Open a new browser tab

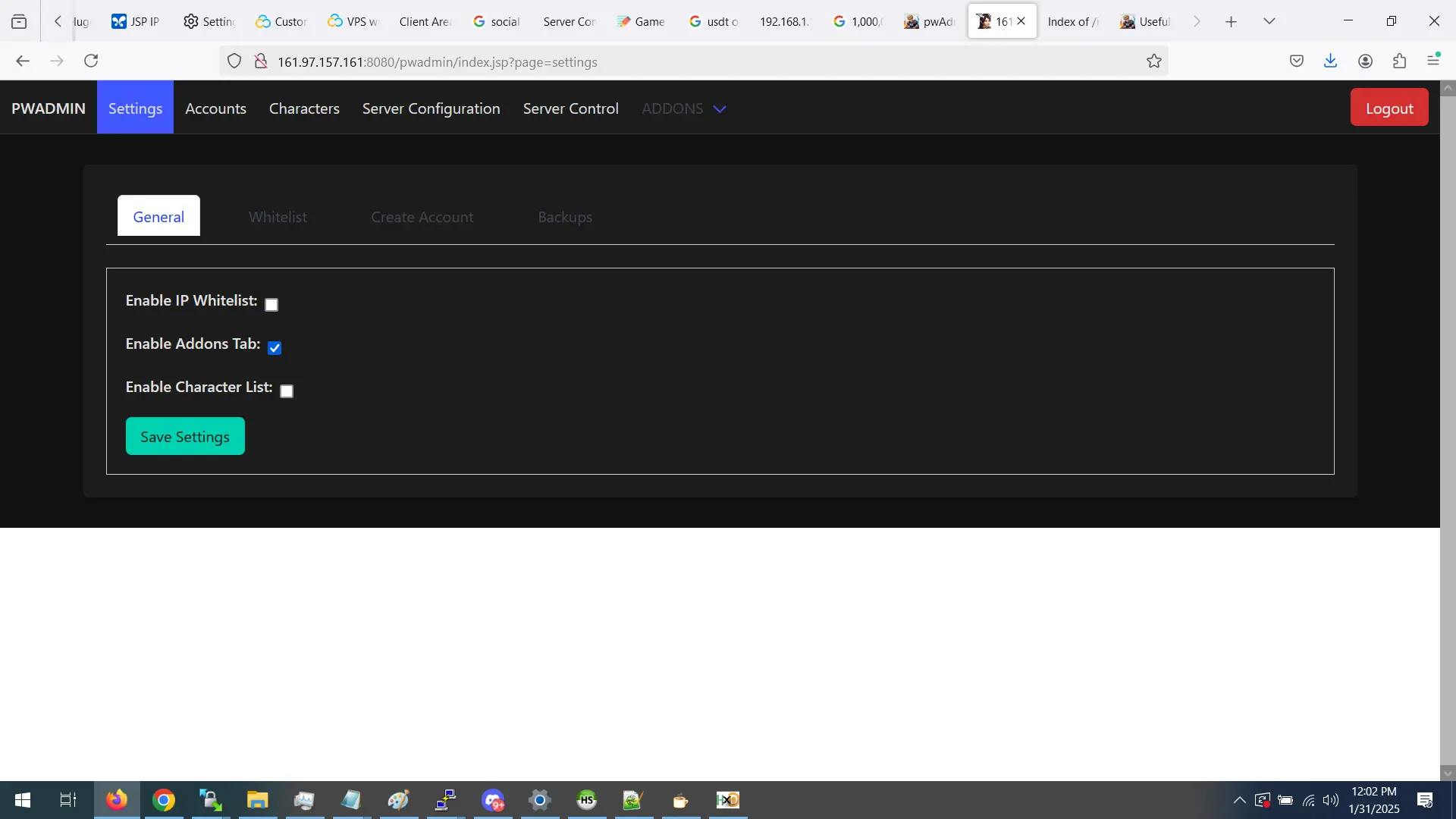pyautogui.click(x=1232, y=22)
